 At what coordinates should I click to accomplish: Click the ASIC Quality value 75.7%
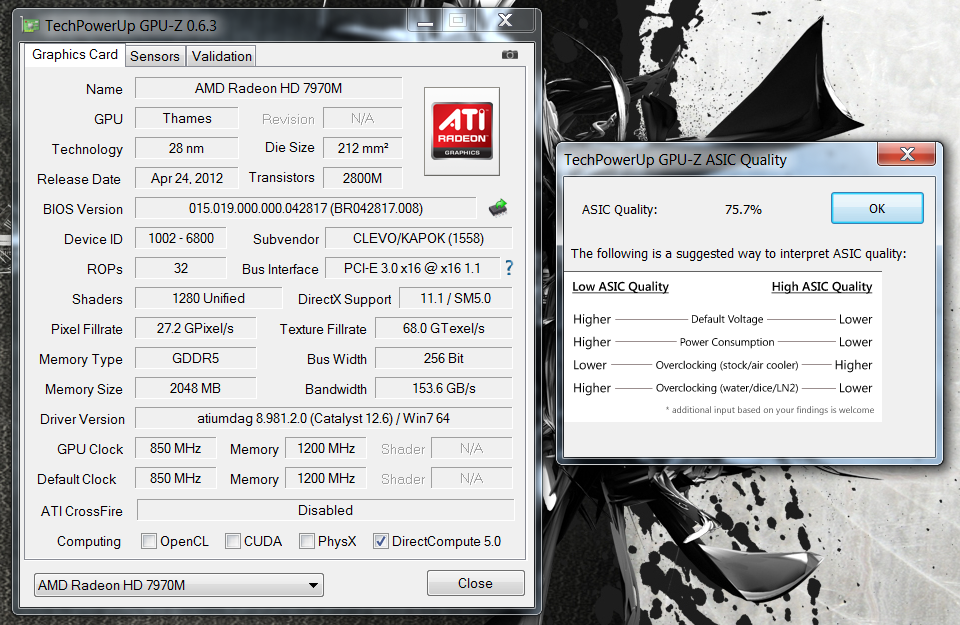click(743, 209)
